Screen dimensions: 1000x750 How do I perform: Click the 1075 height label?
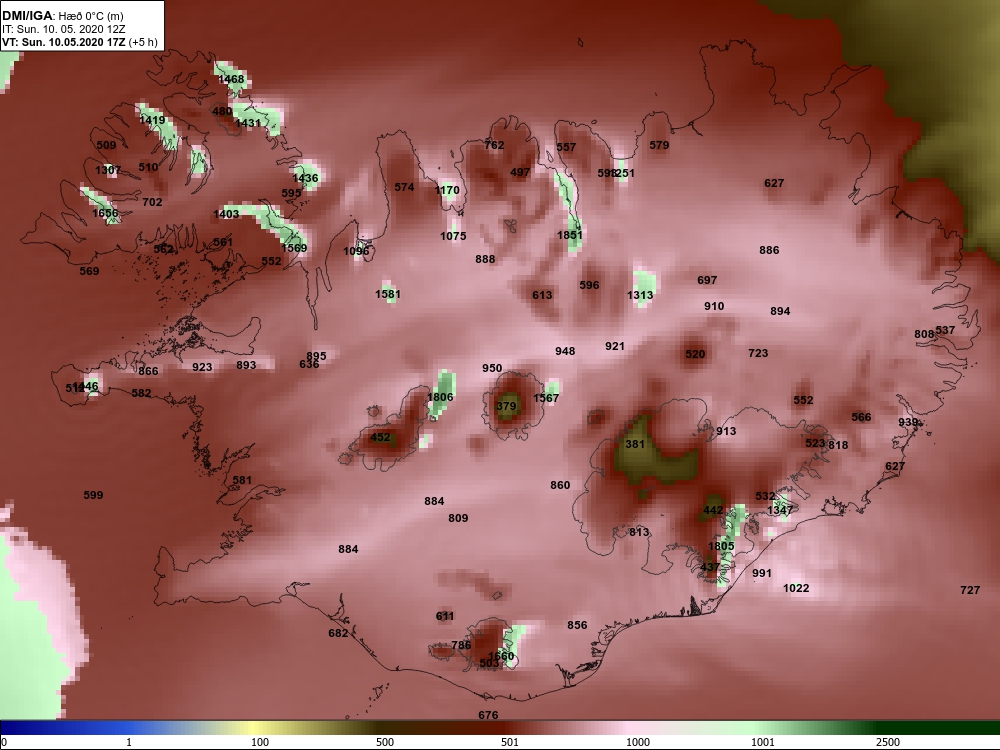click(453, 235)
